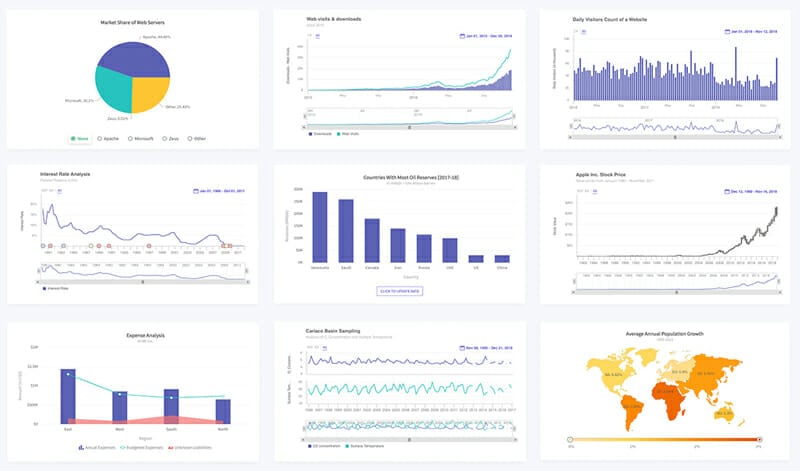Click right slider handle of population growth gradient legend
Screen dimensions: 800x471
(x=760, y=439)
